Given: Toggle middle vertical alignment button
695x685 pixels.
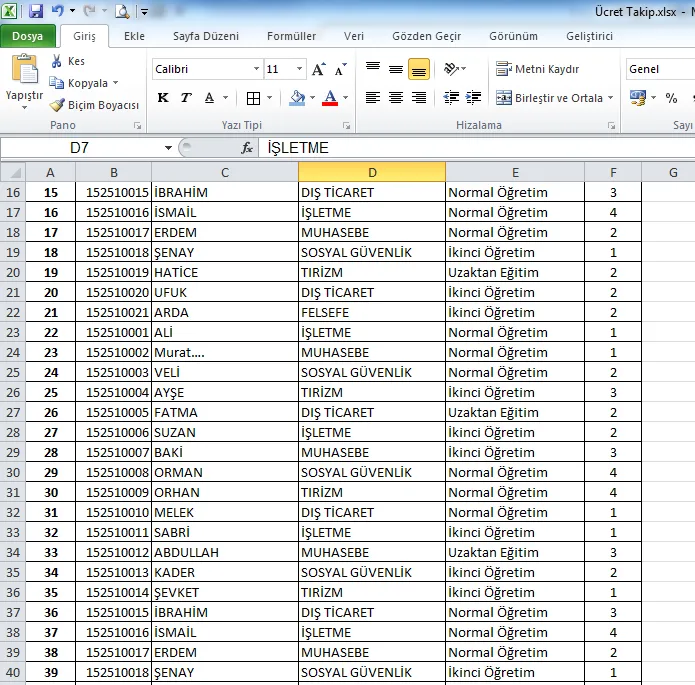Looking at the screenshot, I should pyautogui.click(x=396, y=70).
